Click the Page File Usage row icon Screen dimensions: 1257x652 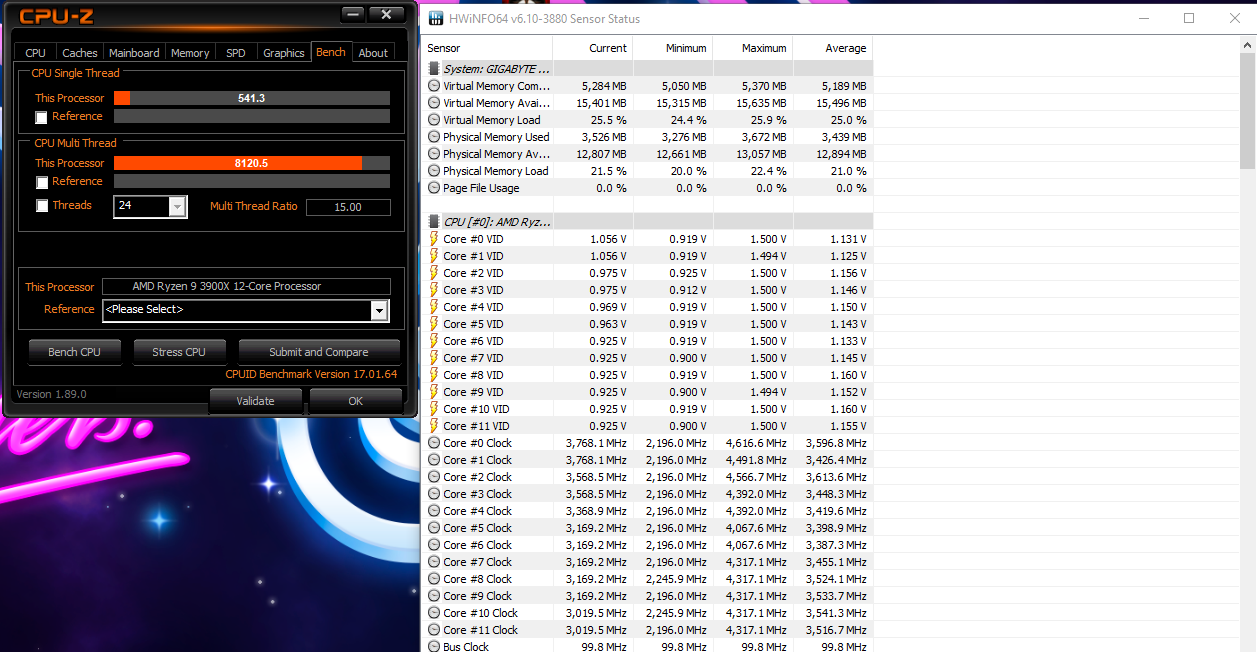tap(434, 188)
